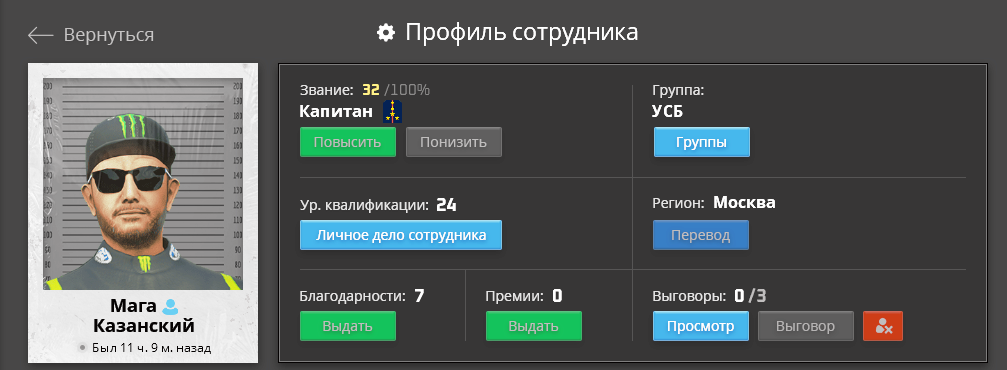Click the Выговоры 0/3 counter

click(751, 296)
